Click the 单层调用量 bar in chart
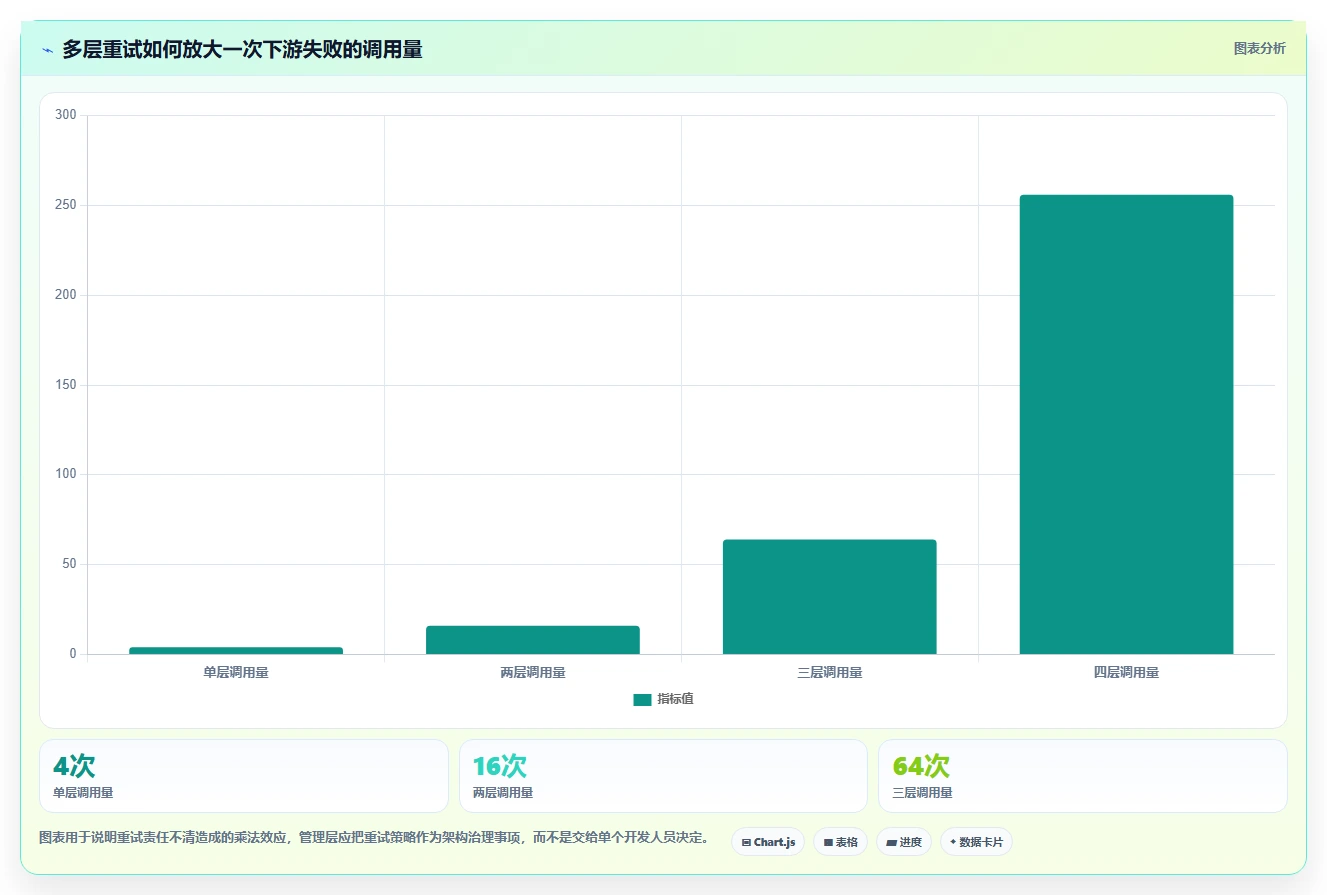 (236, 651)
